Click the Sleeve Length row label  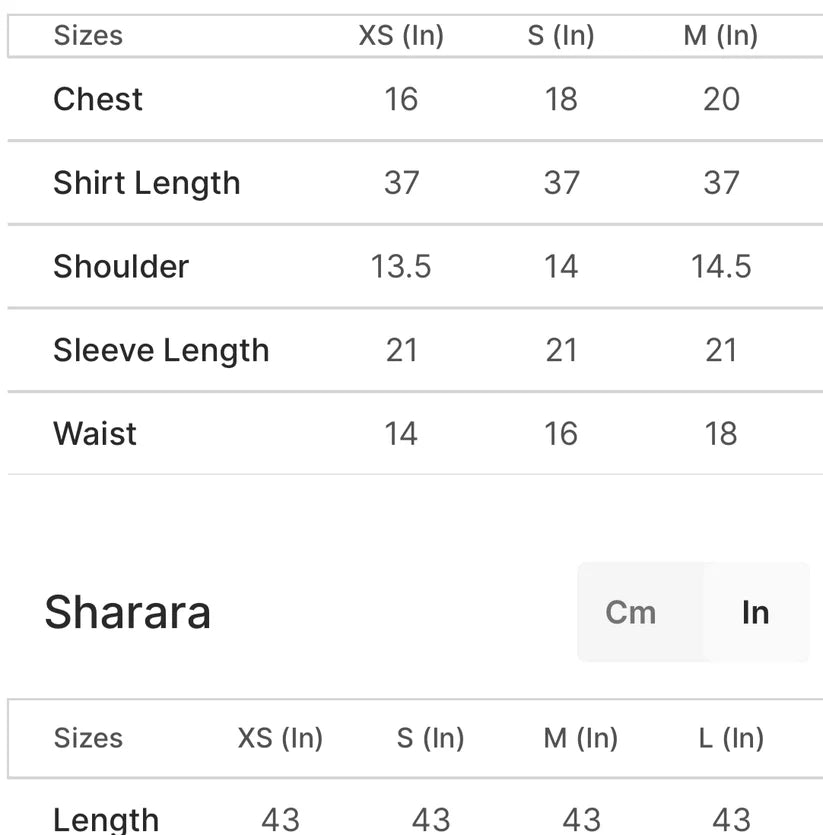tap(161, 350)
